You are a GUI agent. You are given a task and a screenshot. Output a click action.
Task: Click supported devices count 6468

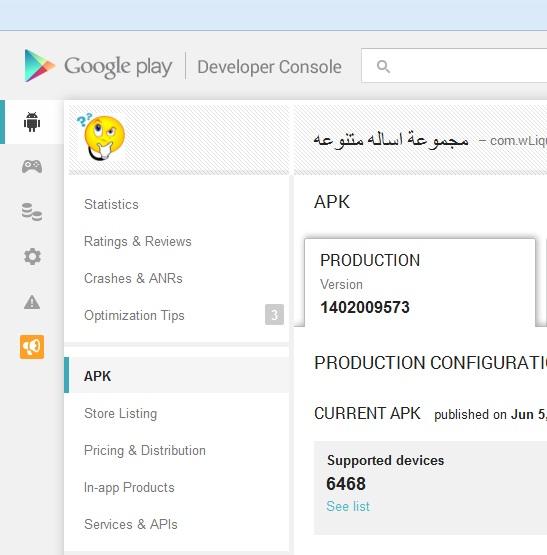coord(346,484)
